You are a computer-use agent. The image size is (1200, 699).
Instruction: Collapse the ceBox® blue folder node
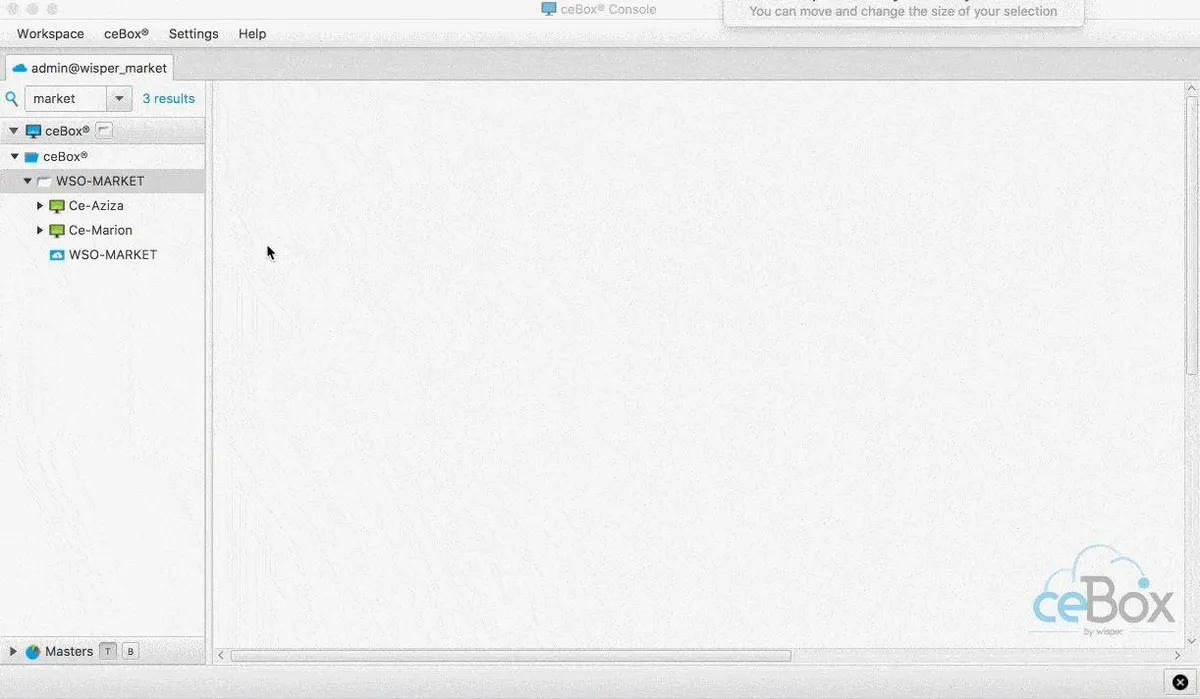pyautogui.click(x=14, y=157)
